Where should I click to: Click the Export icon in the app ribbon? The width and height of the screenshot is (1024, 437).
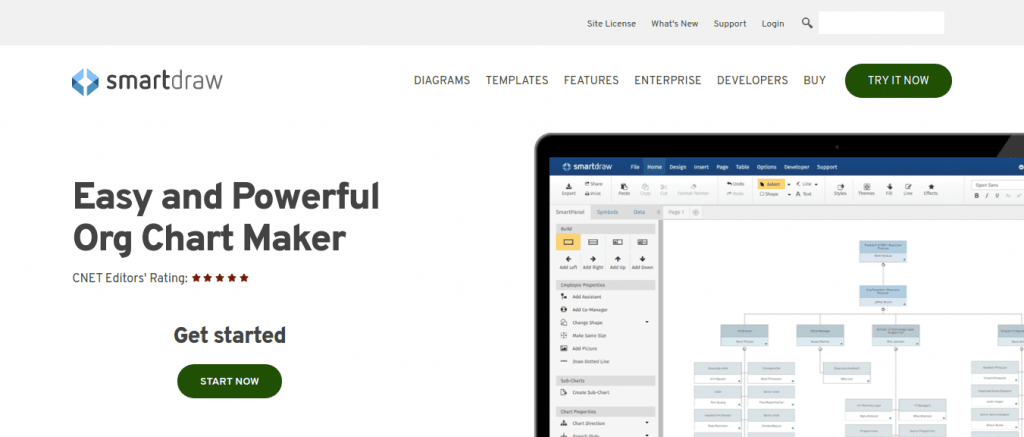[x=569, y=186]
